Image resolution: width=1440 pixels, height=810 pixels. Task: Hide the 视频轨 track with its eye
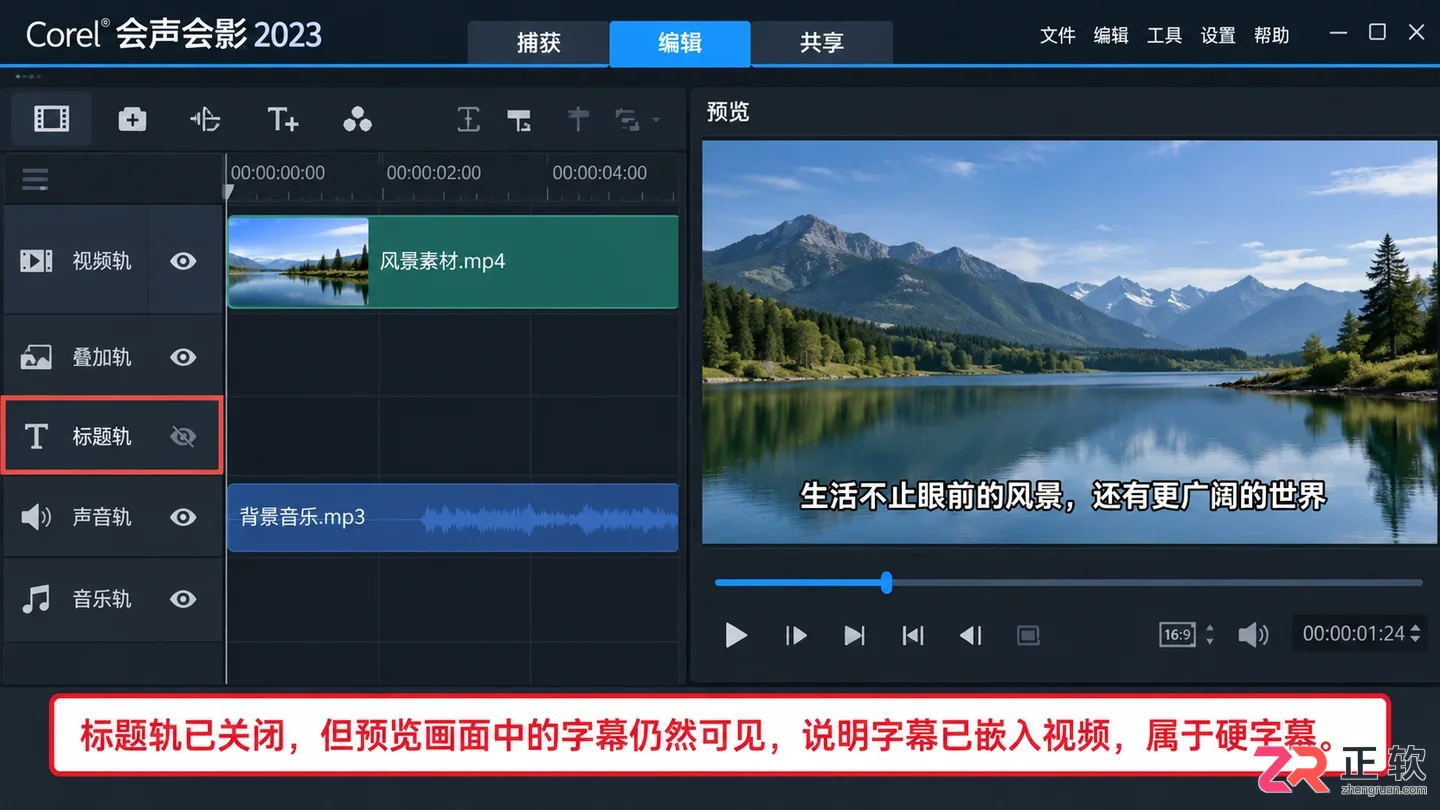183,261
